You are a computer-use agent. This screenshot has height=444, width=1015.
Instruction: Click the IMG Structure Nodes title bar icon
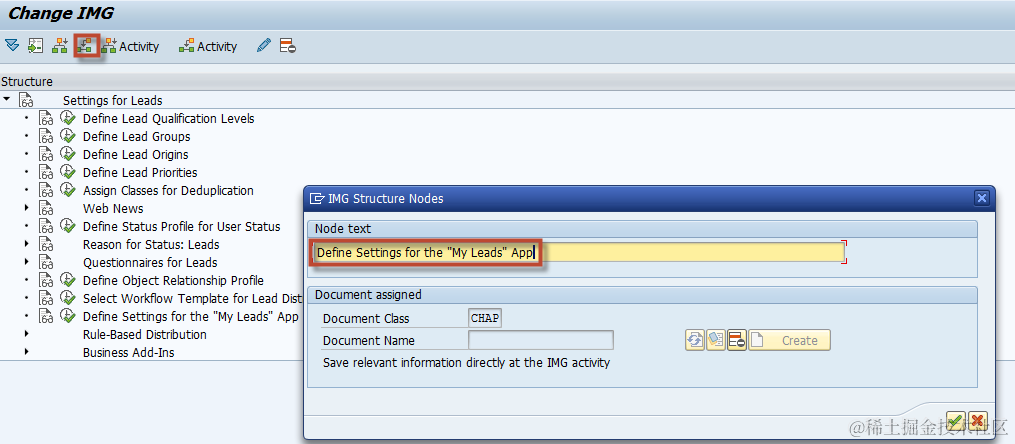[x=317, y=199]
